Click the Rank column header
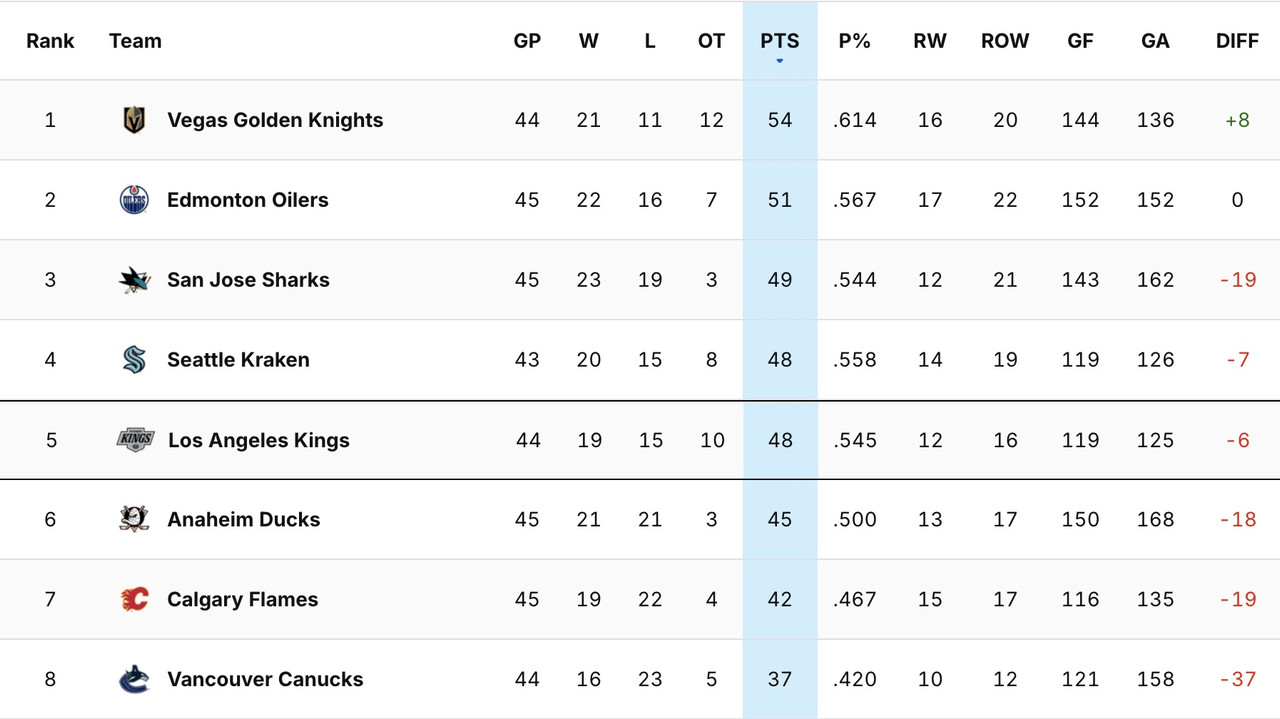 [x=50, y=41]
